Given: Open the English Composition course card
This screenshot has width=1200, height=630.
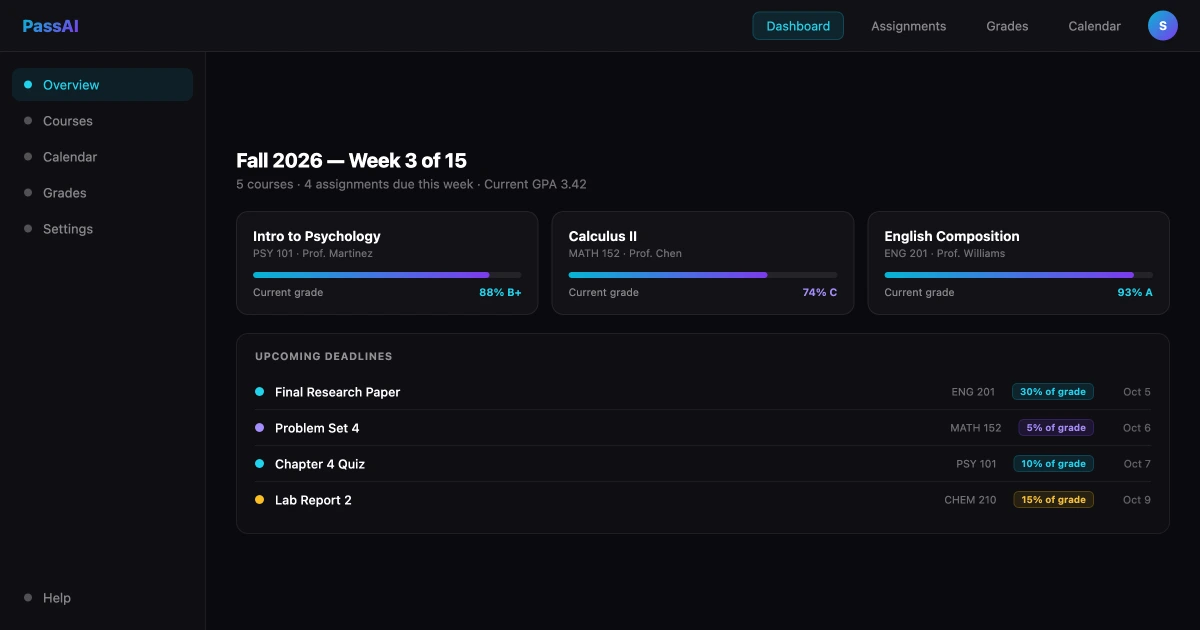Looking at the screenshot, I should [1018, 263].
